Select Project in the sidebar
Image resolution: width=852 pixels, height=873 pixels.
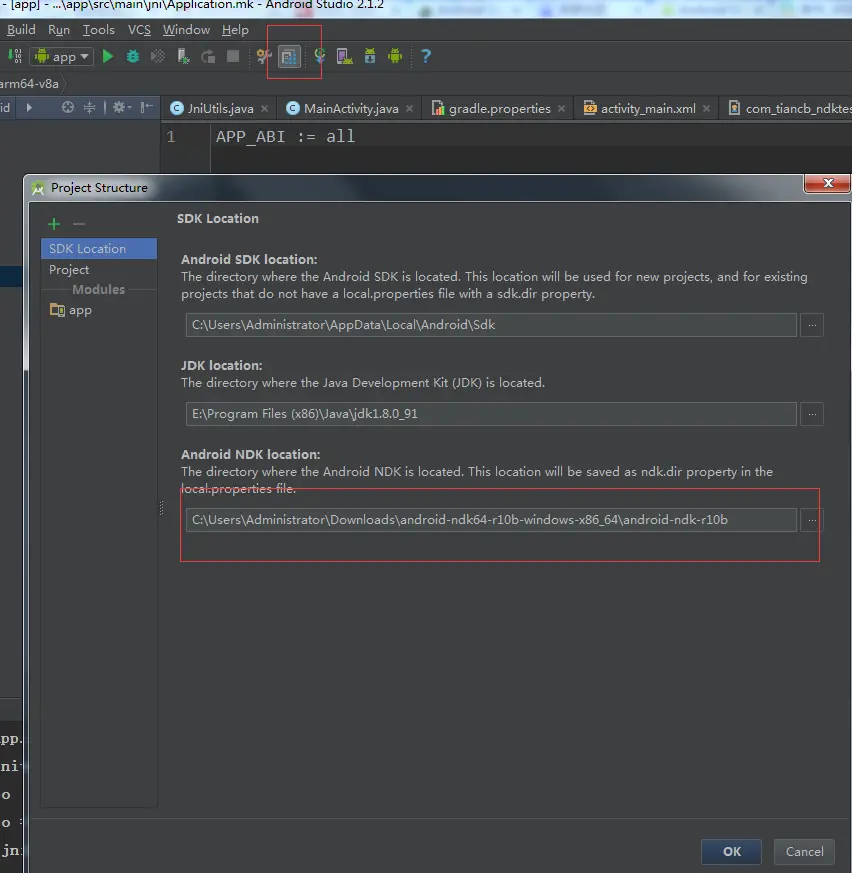pyautogui.click(x=99, y=270)
